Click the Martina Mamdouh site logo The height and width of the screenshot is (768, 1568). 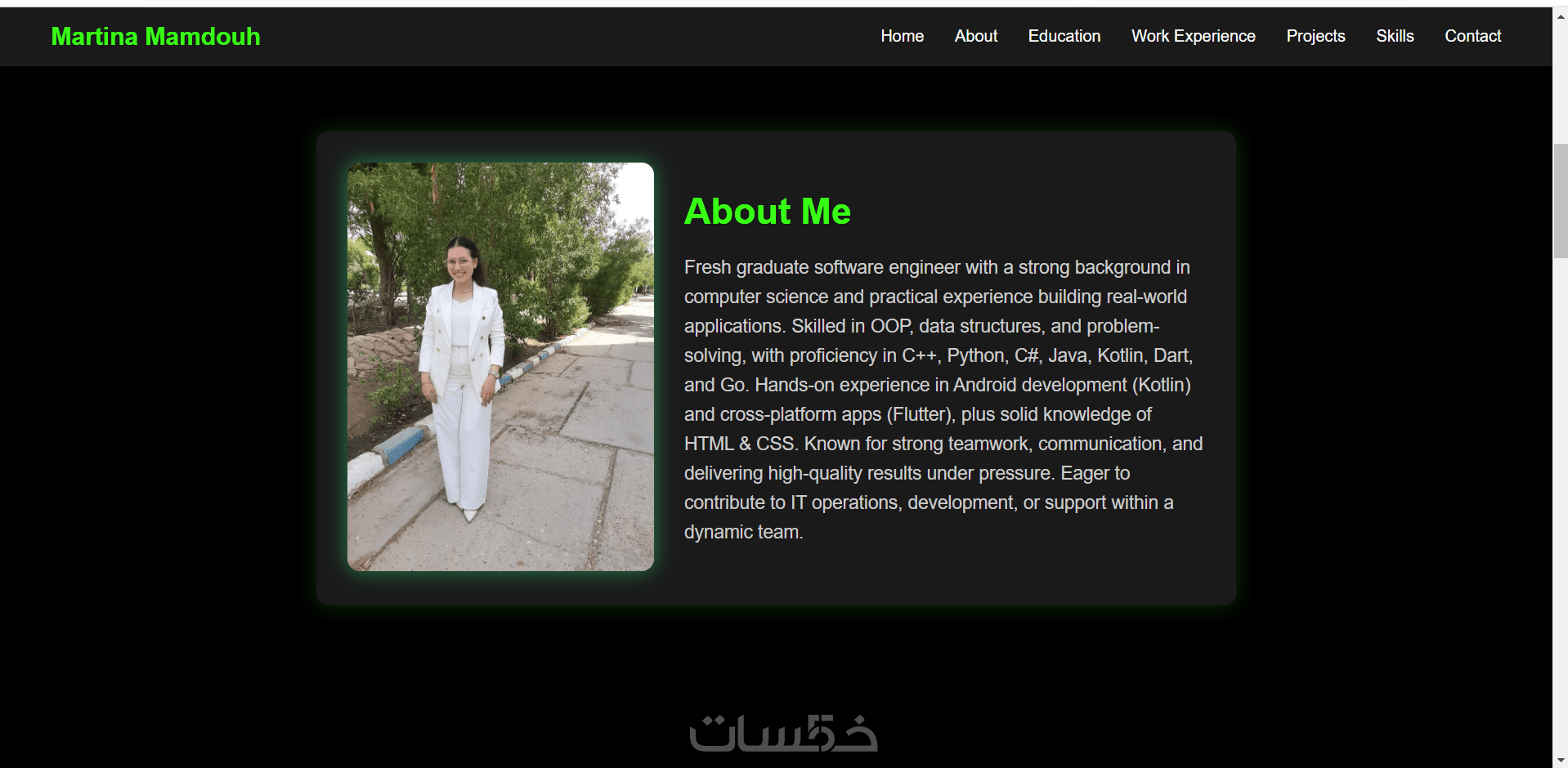click(155, 37)
